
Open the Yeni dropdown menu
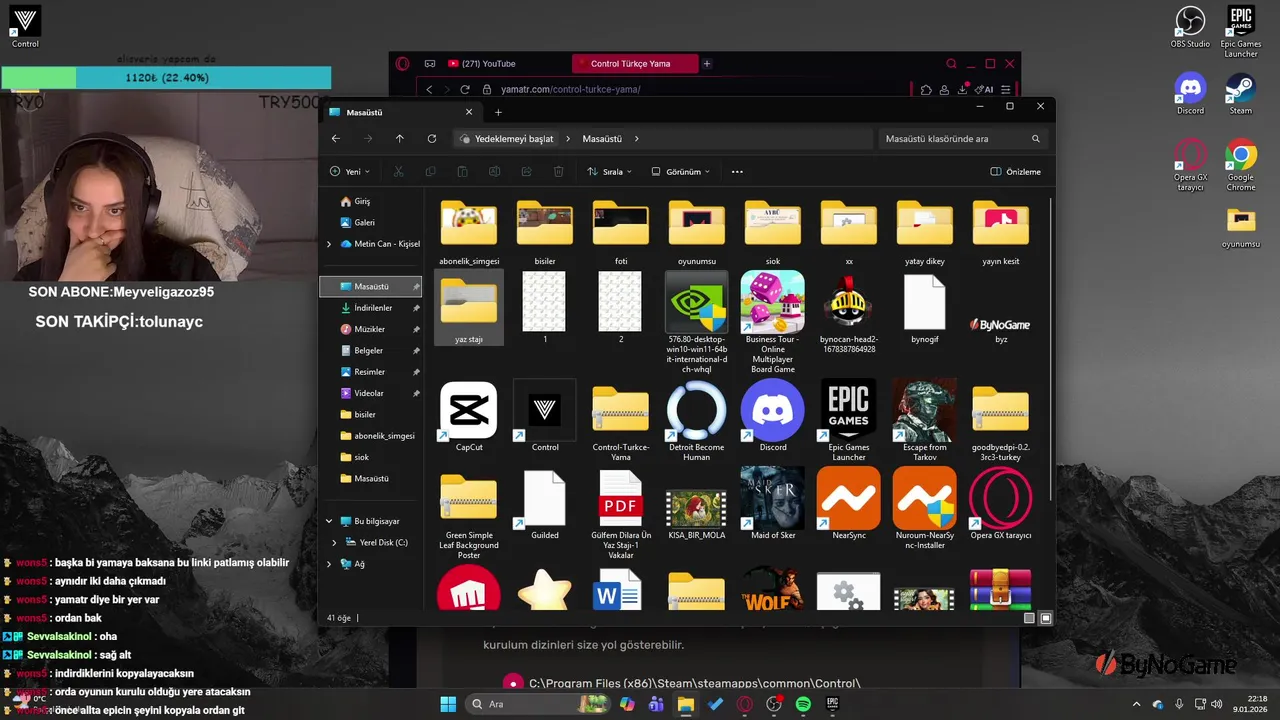[350, 172]
